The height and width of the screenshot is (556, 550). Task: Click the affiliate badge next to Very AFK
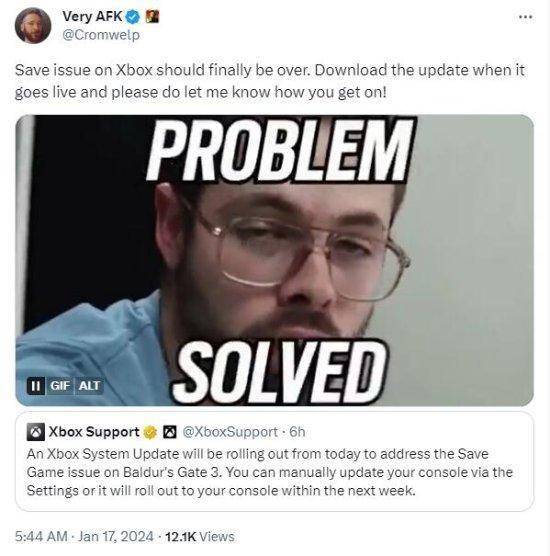click(152, 16)
